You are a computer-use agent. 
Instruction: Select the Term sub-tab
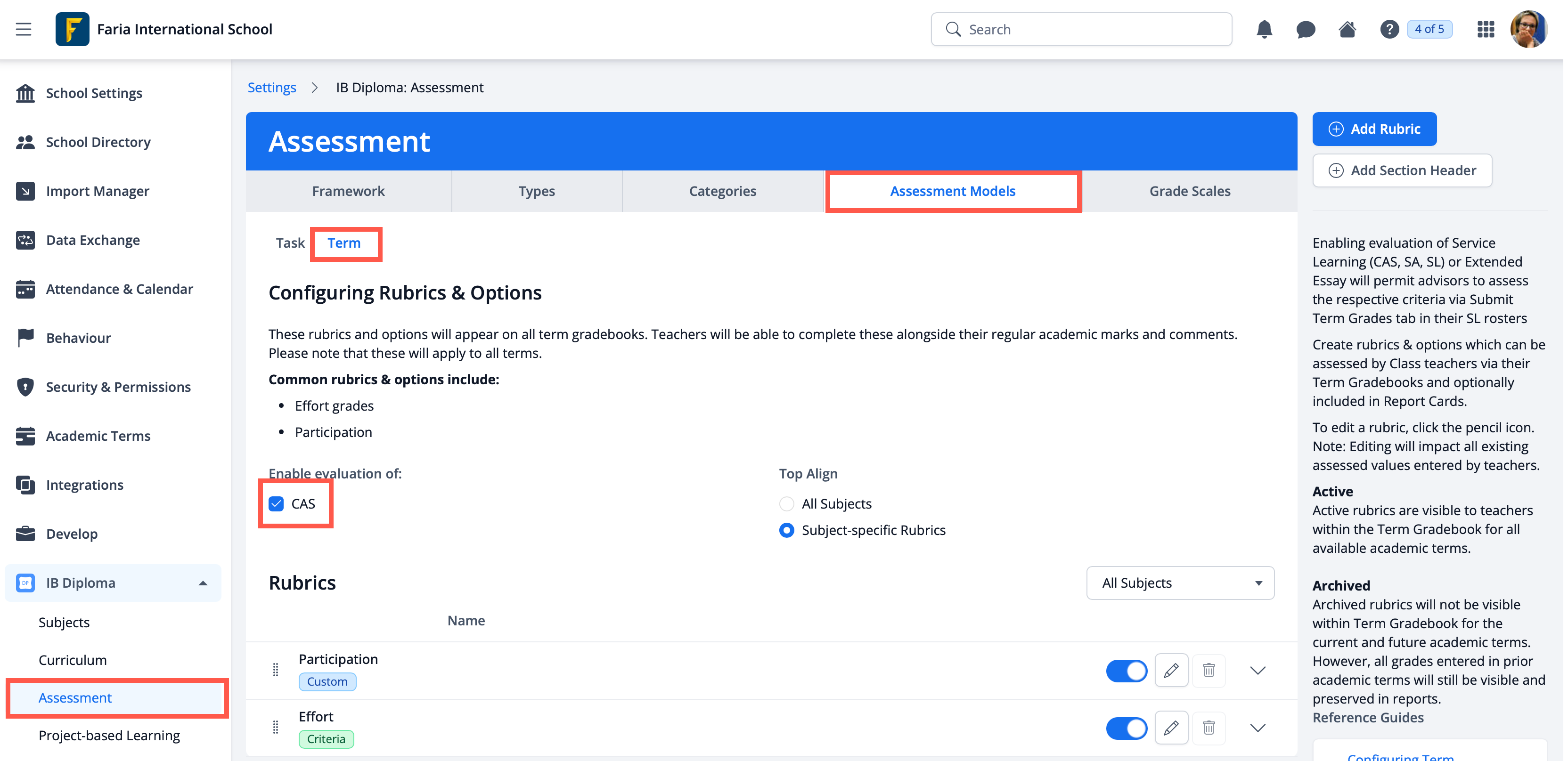pyautogui.click(x=344, y=243)
